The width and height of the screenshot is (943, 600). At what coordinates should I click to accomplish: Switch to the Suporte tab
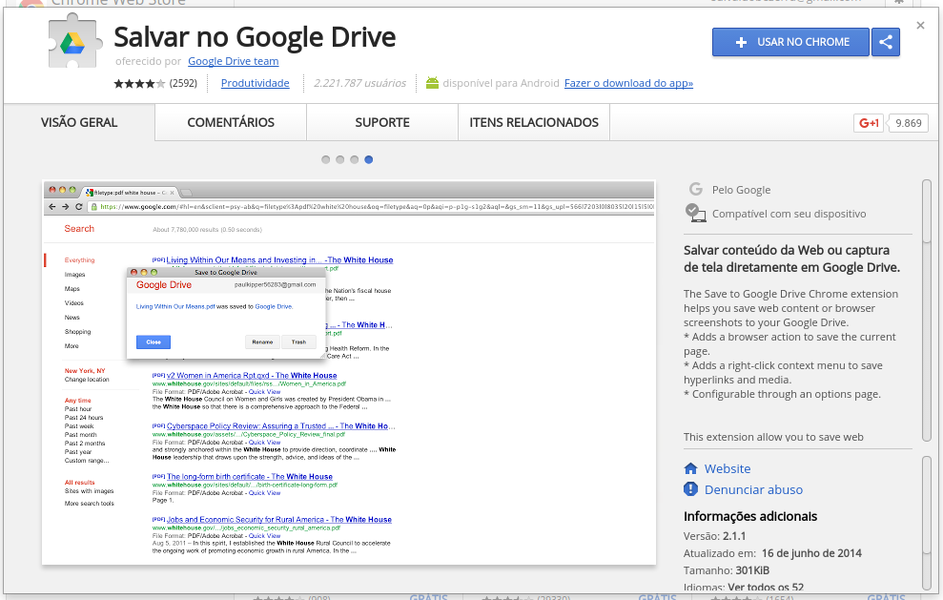tap(382, 123)
